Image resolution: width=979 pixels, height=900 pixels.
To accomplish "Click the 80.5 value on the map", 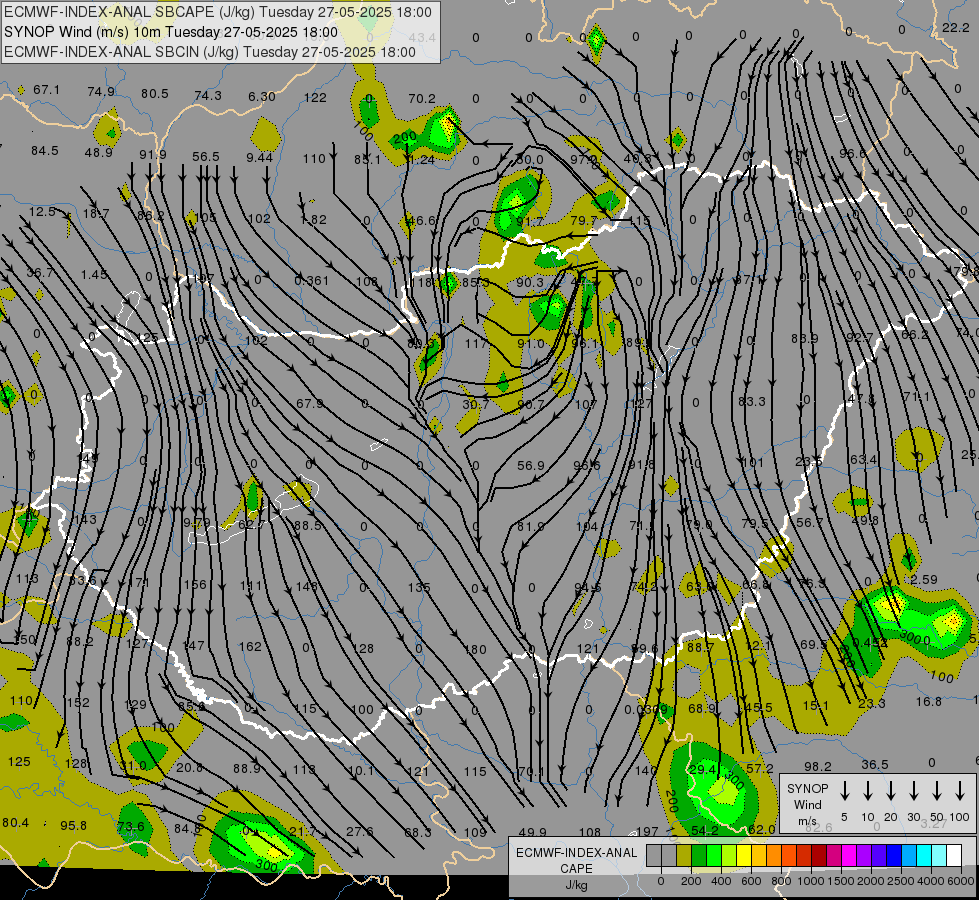I will tap(155, 94).
